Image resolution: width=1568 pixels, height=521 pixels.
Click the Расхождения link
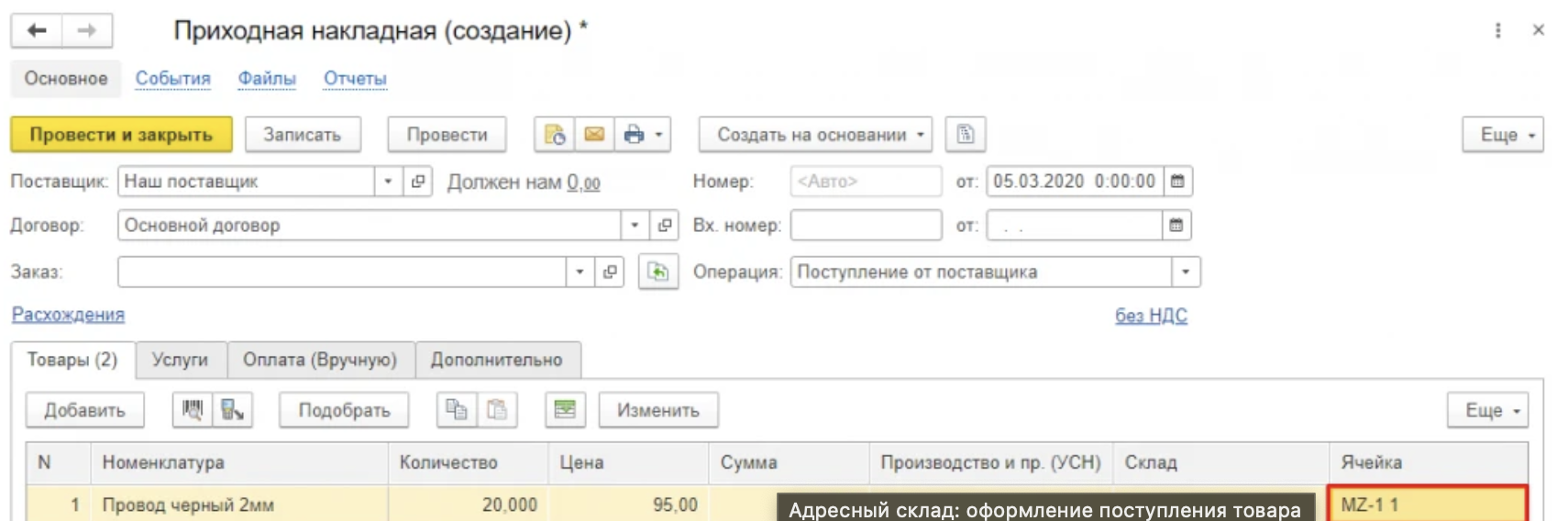pyautogui.click(x=68, y=315)
